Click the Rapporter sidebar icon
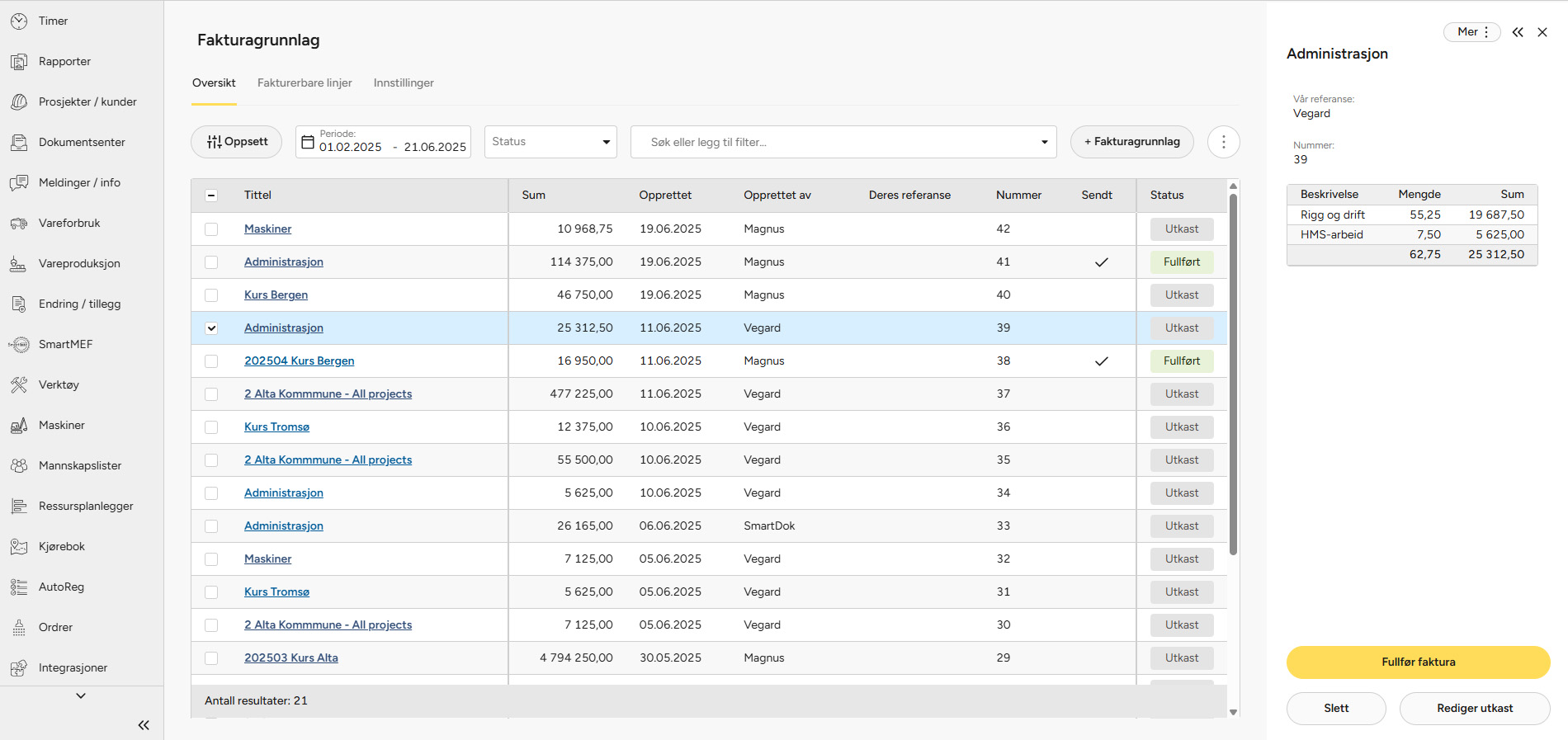This screenshot has height=740, width=1568. [19, 61]
